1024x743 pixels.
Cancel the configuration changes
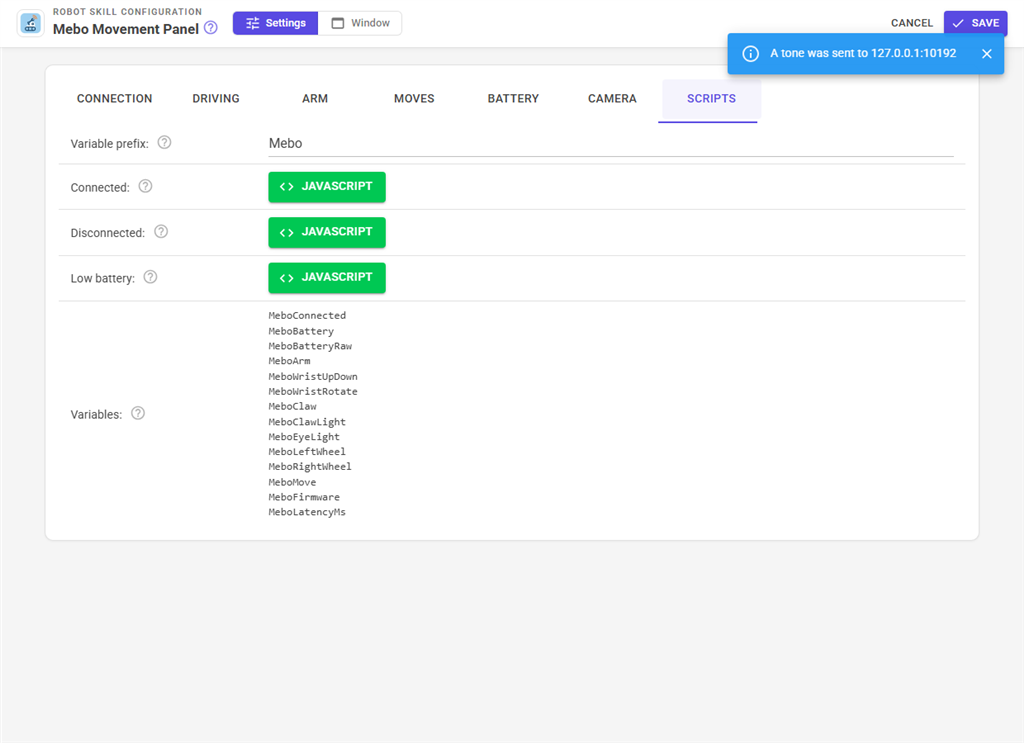[912, 23]
